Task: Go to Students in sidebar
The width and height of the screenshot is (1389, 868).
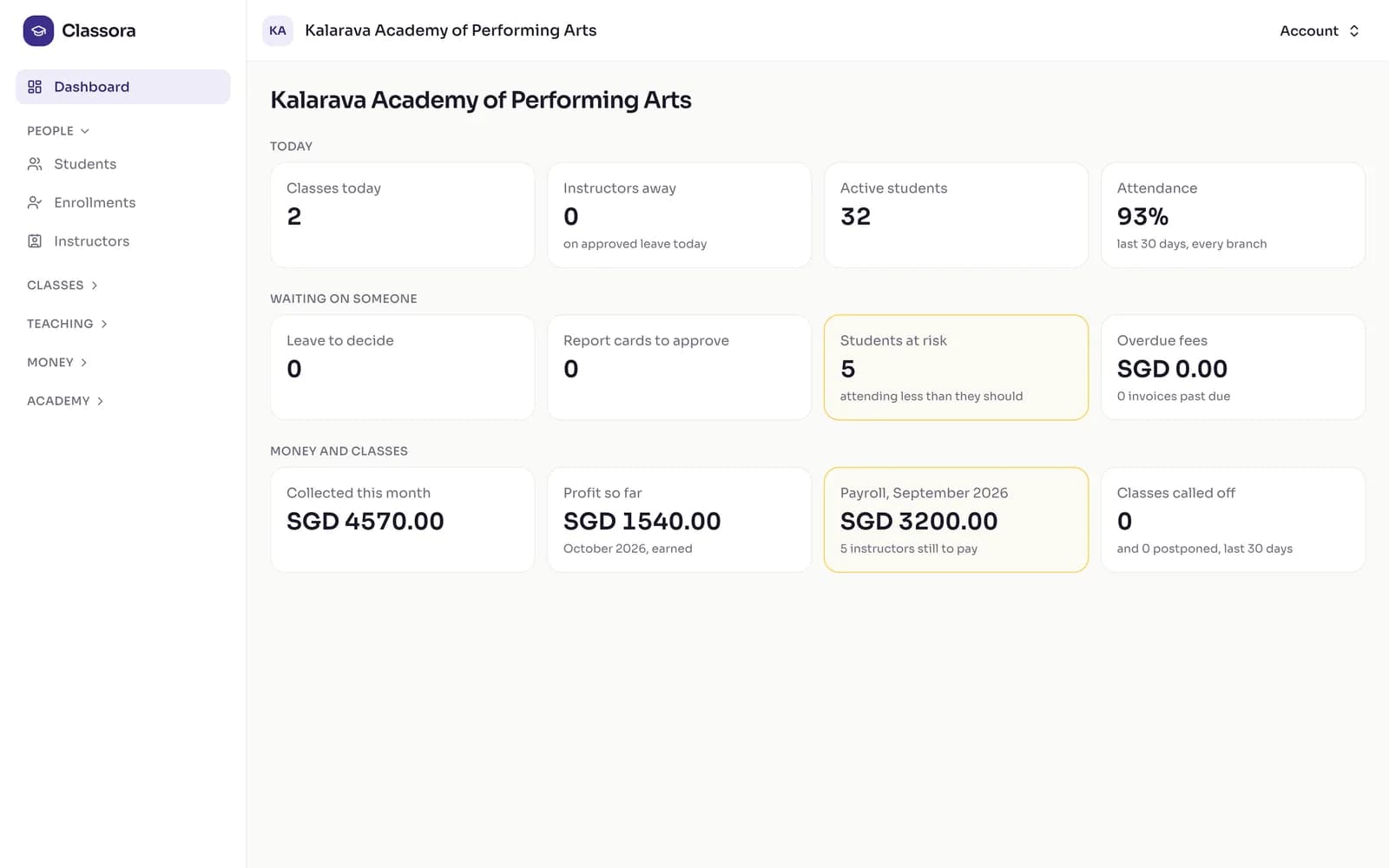Action: click(x=123, y=164)
